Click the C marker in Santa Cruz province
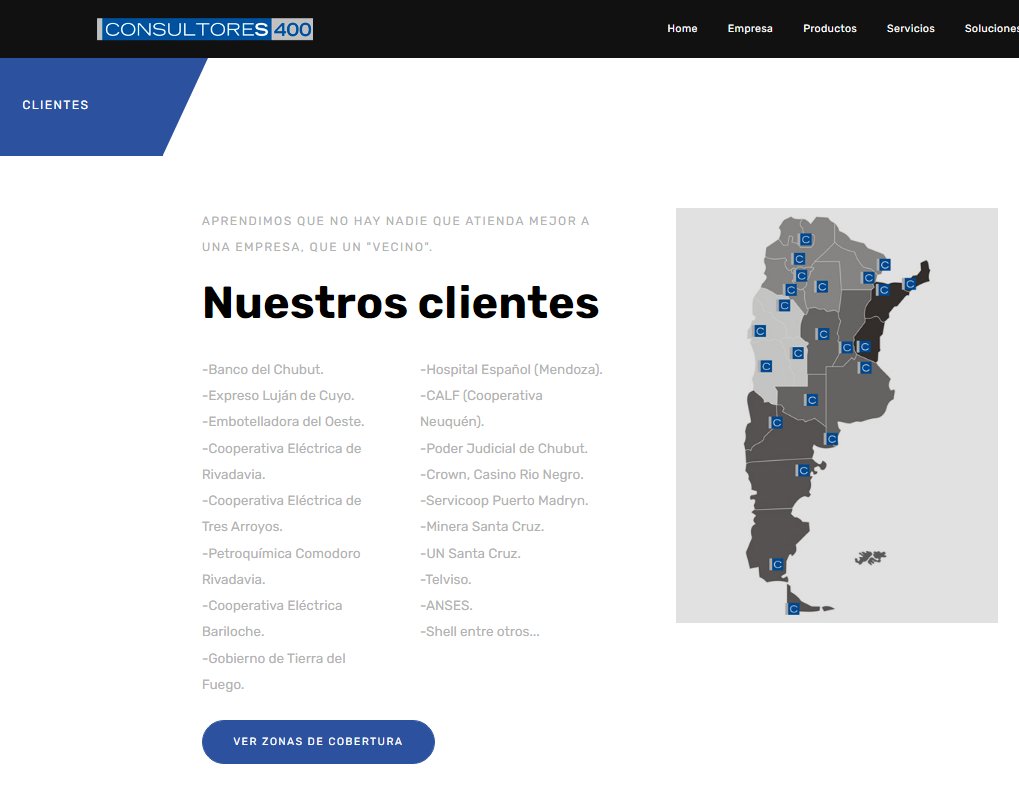The width and height of the screenshot is (1019, 805). coord(777,564)
